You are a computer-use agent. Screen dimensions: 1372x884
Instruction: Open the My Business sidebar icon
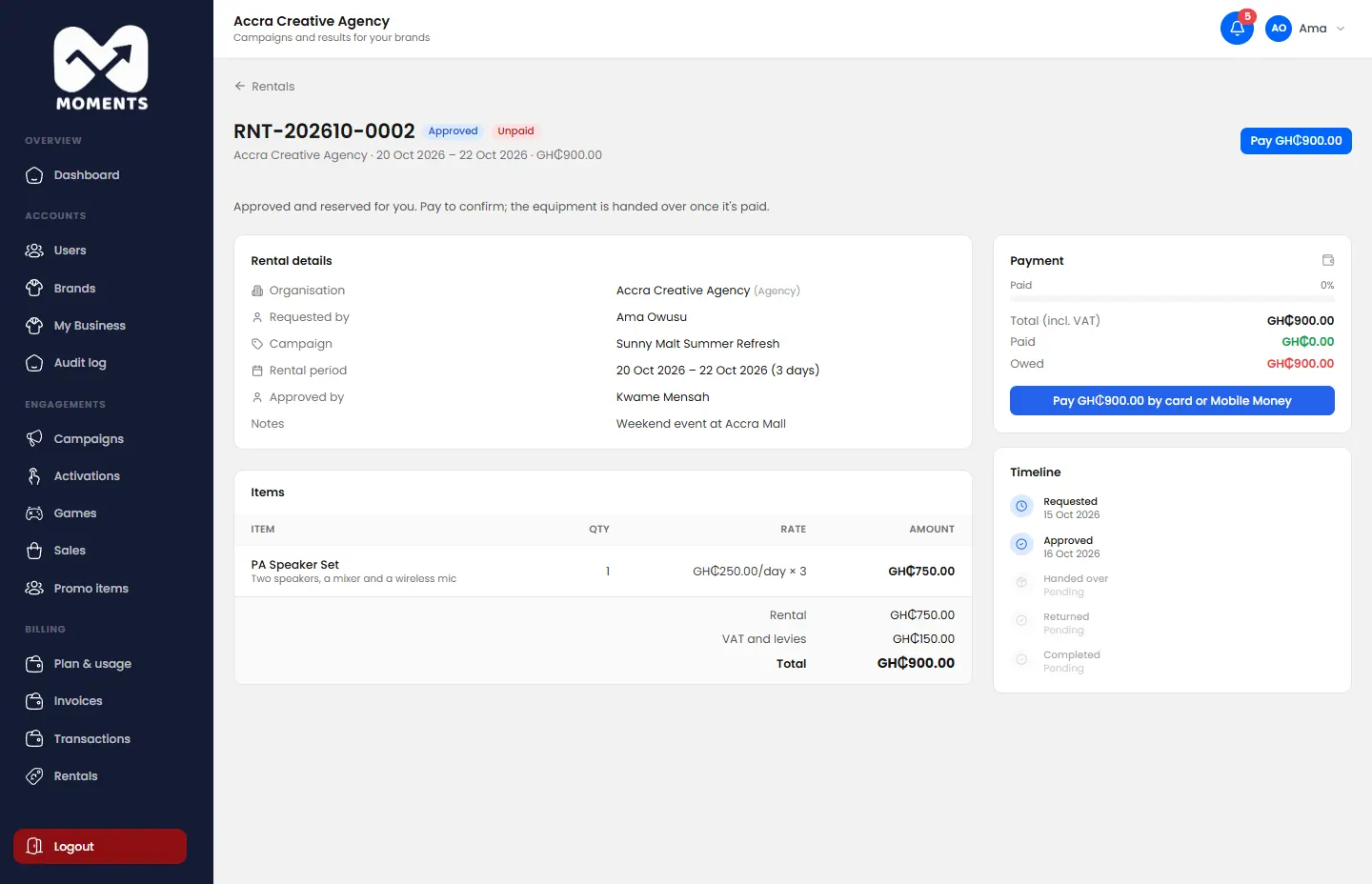pyautogui.click(x=34, y=326)
